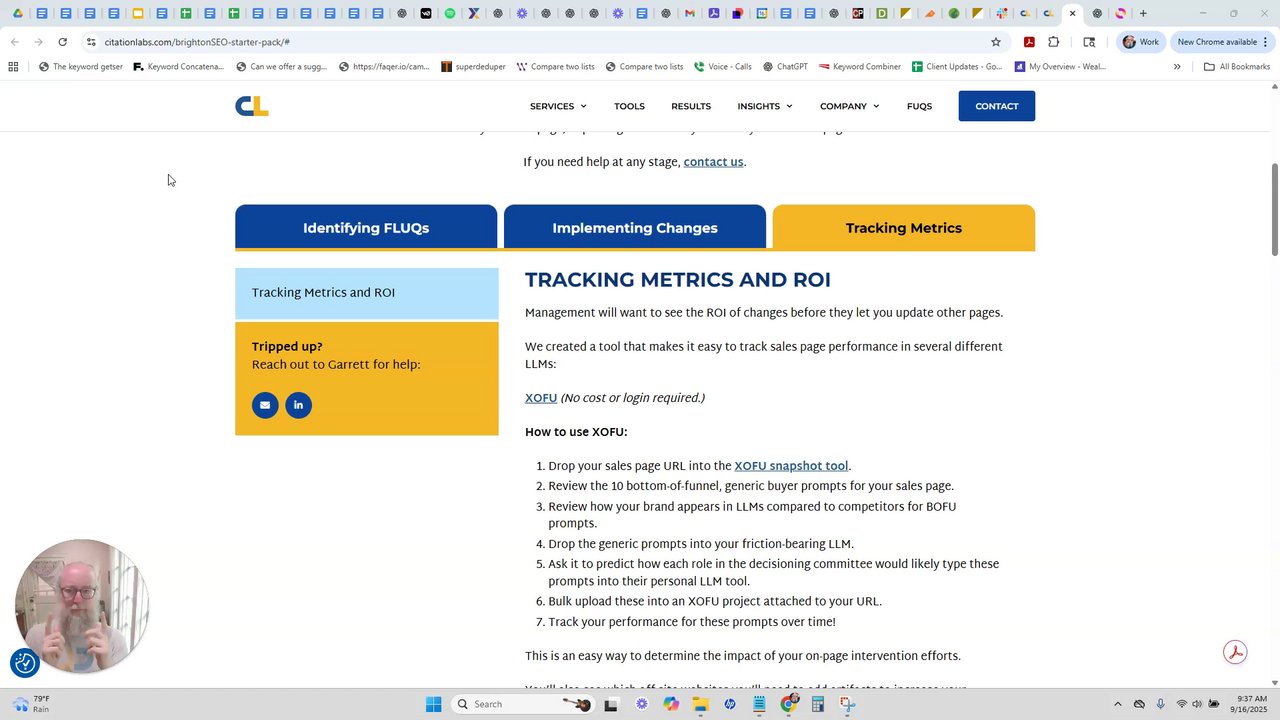Open the 'Voice - Calls' bookmark
Screen dimensions: 1280x720
click(x=723, y=67)
